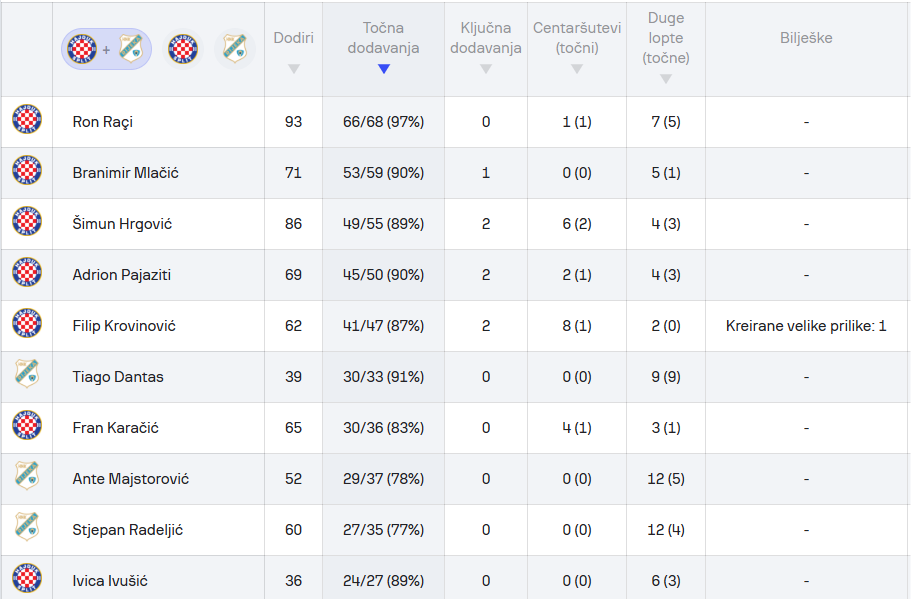This screenshot has height=599, width=911.
Task: Click Hajduk crest beside Ivica Ivušić
Action: (x=27, y=578)
